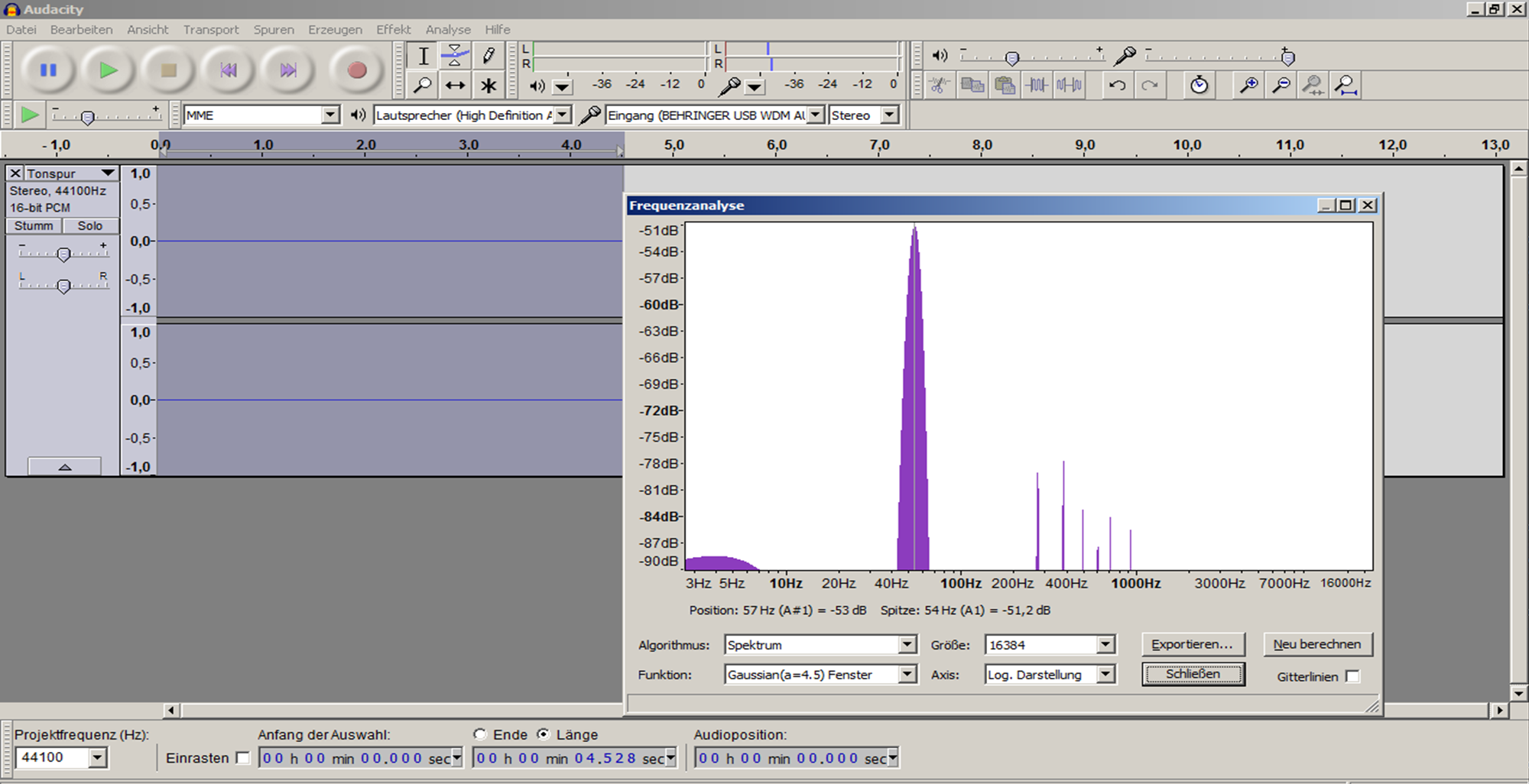Click the red Record button
This screenshot has width=1529, height=784.
click(356, 70)
